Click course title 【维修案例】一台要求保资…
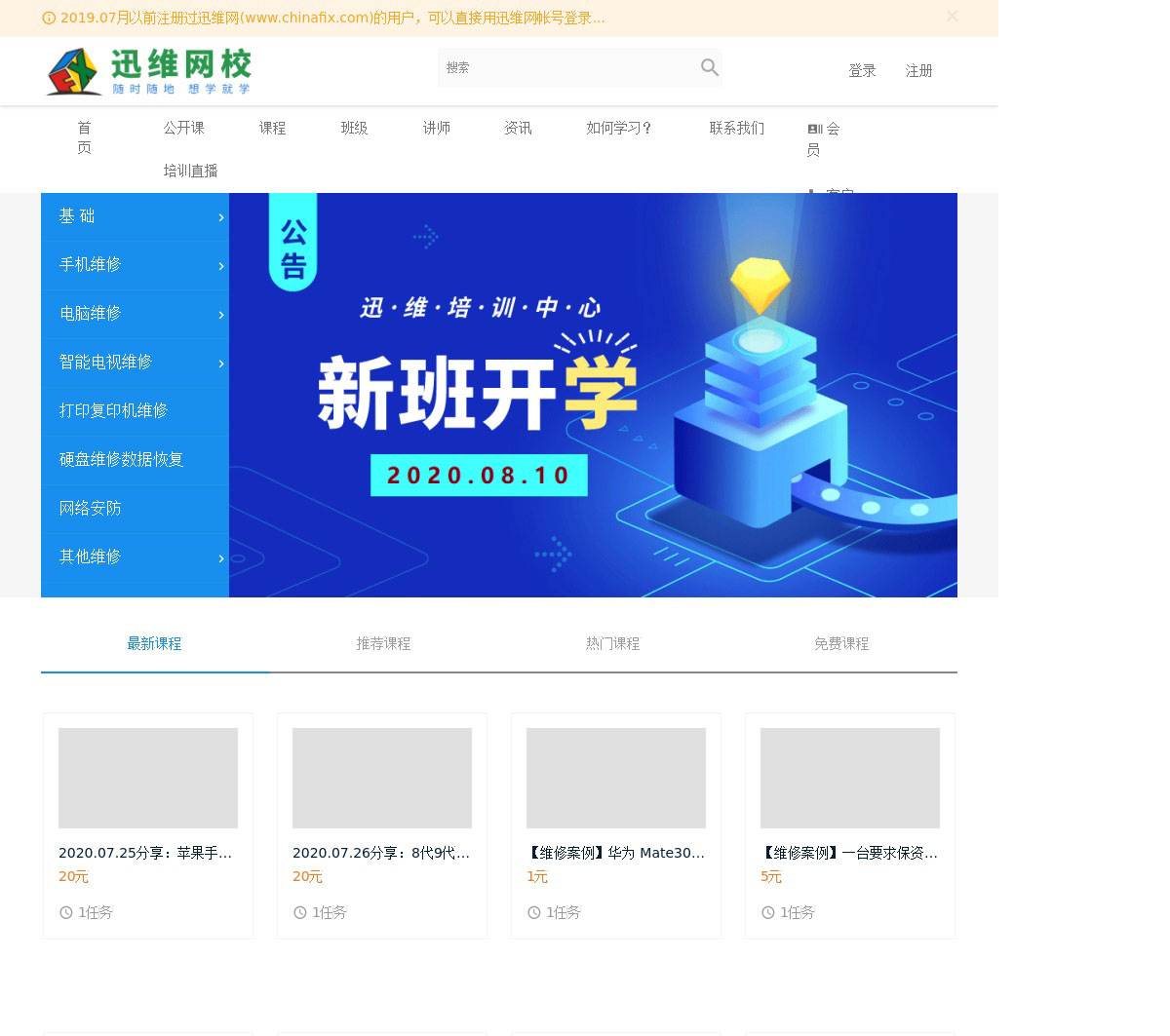This screenshot has height=1036, width=1170. click(849, 853)
